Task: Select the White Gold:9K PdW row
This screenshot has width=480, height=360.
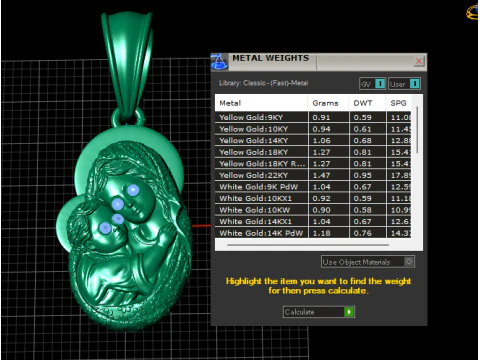Action: click(x=313, y=187)
